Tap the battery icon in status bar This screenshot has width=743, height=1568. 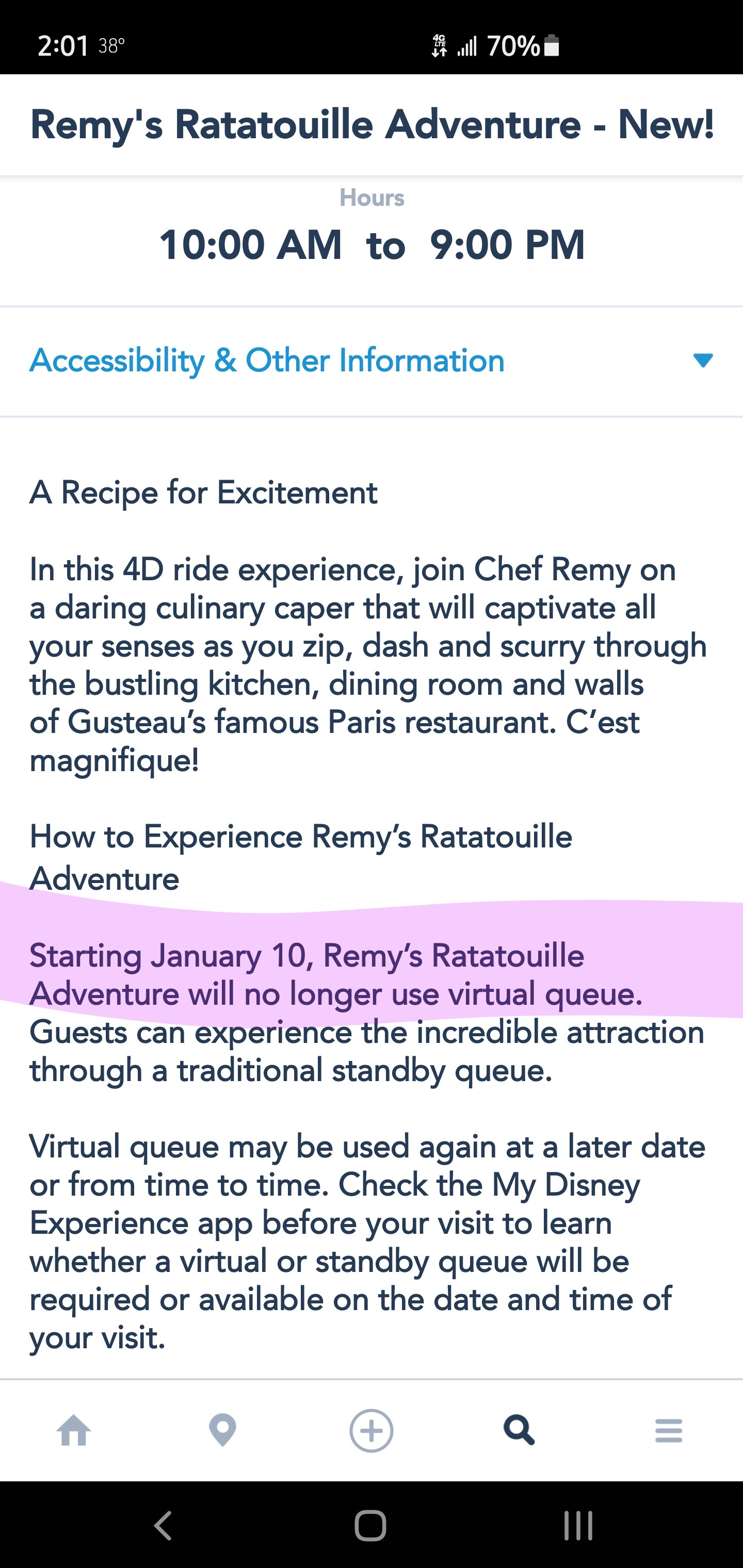coord(551,46)
